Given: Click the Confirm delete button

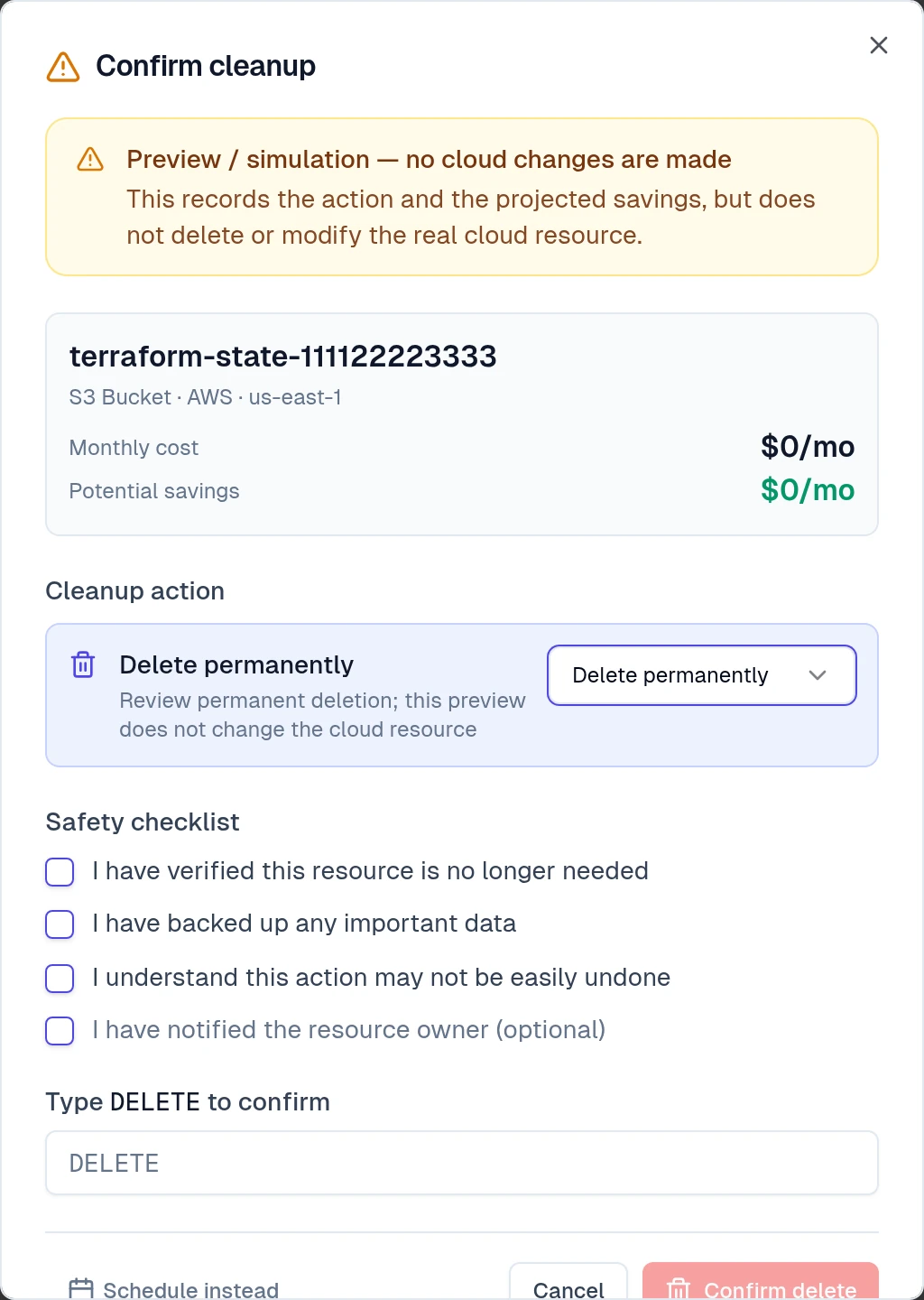Looking at the screenshot, I should (761, 1282).
